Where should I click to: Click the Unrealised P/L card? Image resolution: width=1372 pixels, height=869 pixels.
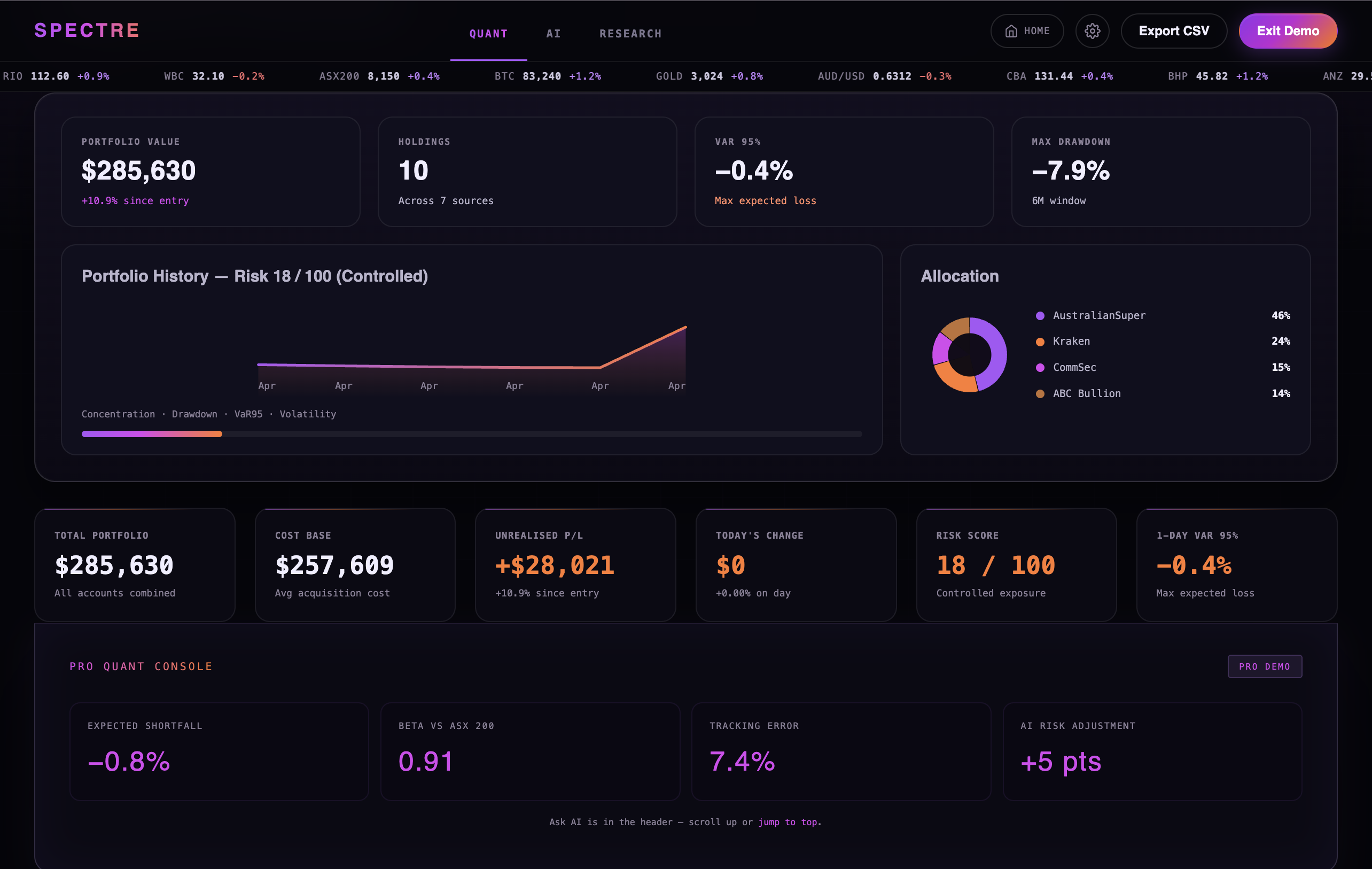click(x=575, y=564)
